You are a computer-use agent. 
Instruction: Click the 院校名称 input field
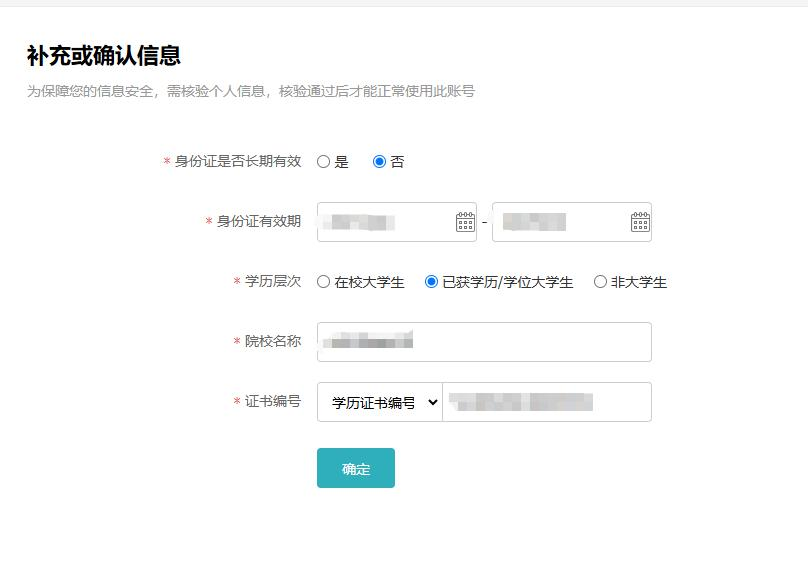point(484,342)
